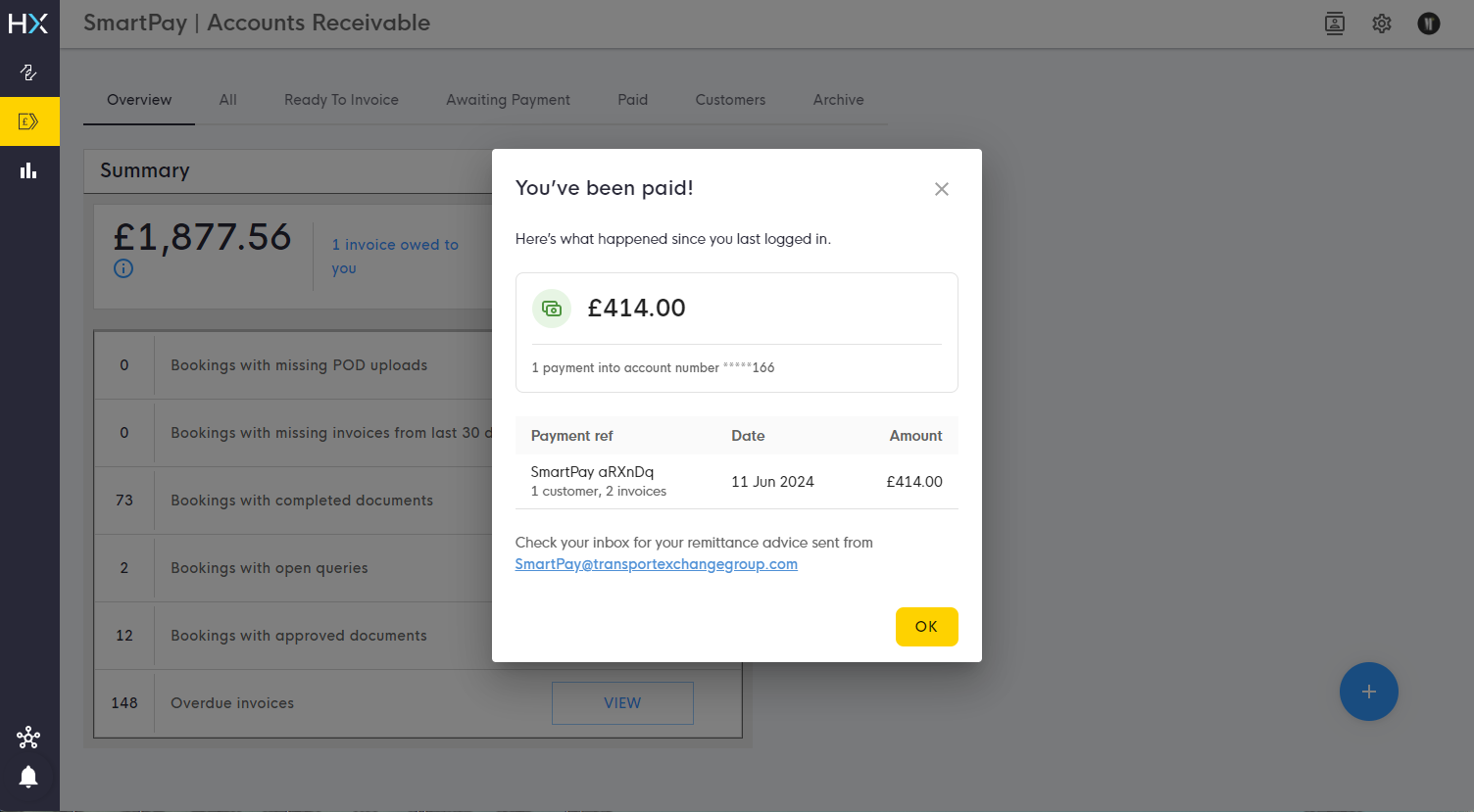Click VIEW for Overdue invoices
This screenshot has width=1474, height=812.
point(622,703)
